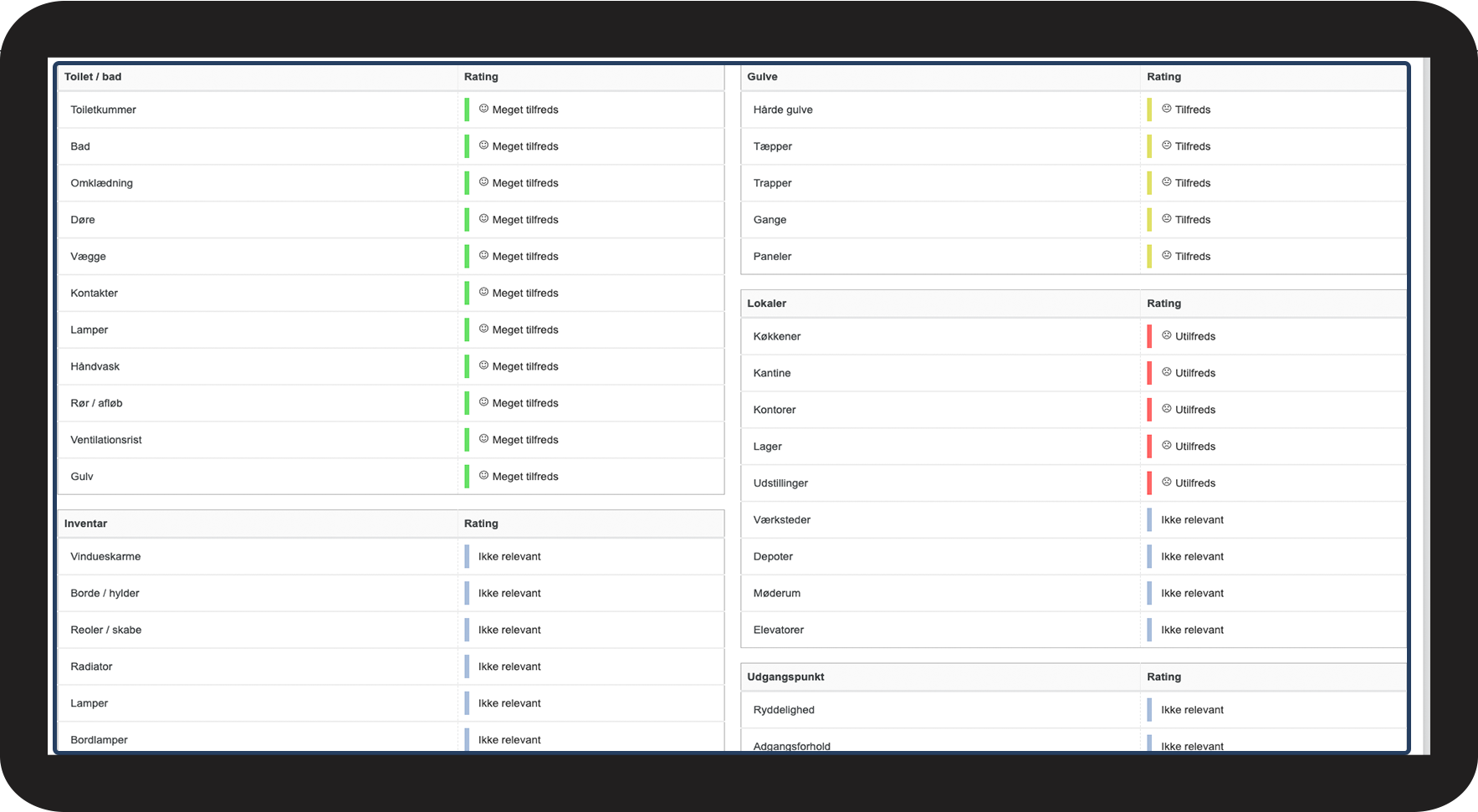Click the Rating header of Inventar table
The width and height of the screenshot is (1478, 812).
coord(481,523)
